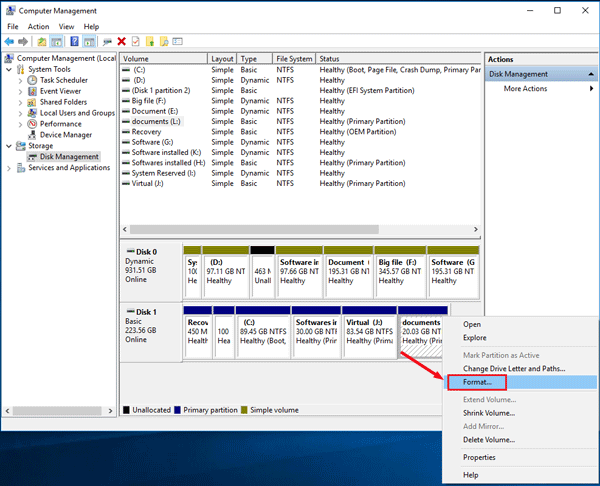Choose Delete Volume... from context menu
The width and height of the screenshot is (600, 486).
520,440
